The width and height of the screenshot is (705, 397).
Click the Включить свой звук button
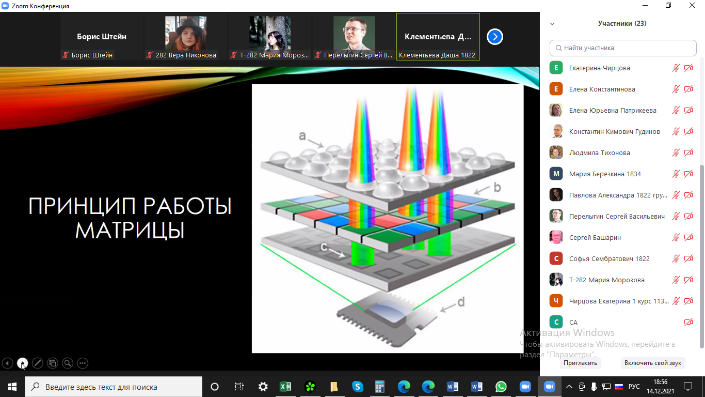[x=653, y=363]
